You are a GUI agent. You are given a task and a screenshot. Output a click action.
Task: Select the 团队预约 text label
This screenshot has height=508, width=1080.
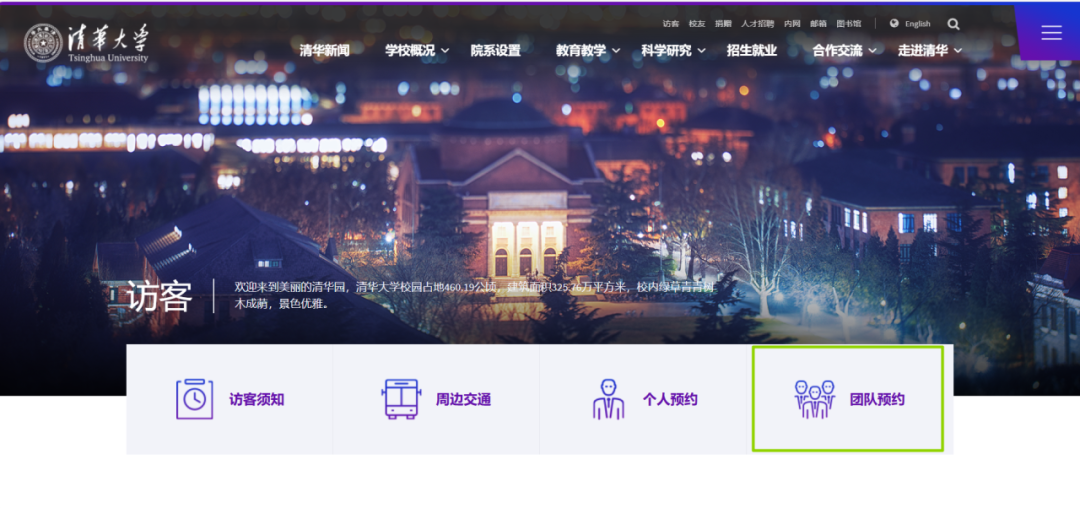click(x=877, y=400)
